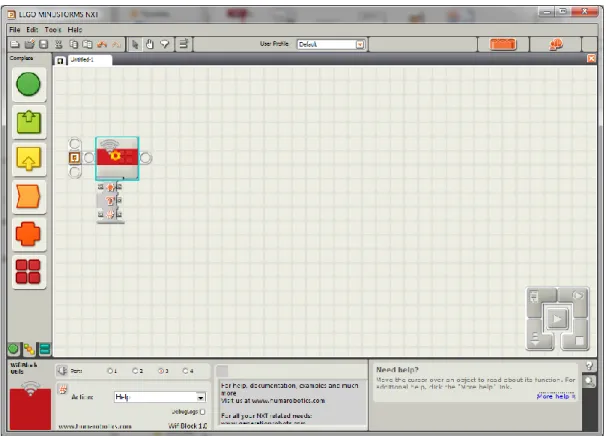Click the Create My Block toolbar icon
Screen dimensions: 606x436
(x=184, y=44)
